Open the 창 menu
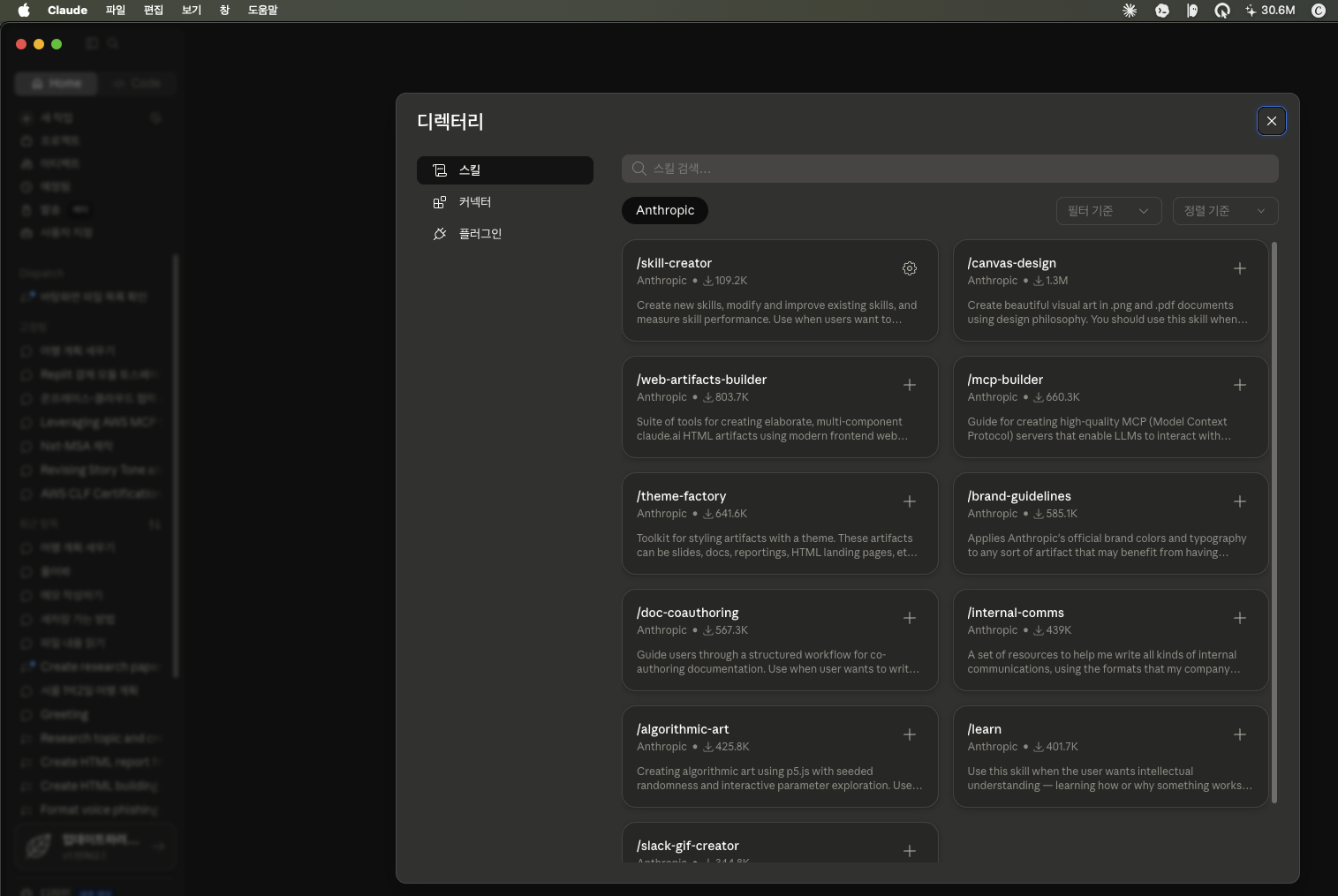 [224, 10]
